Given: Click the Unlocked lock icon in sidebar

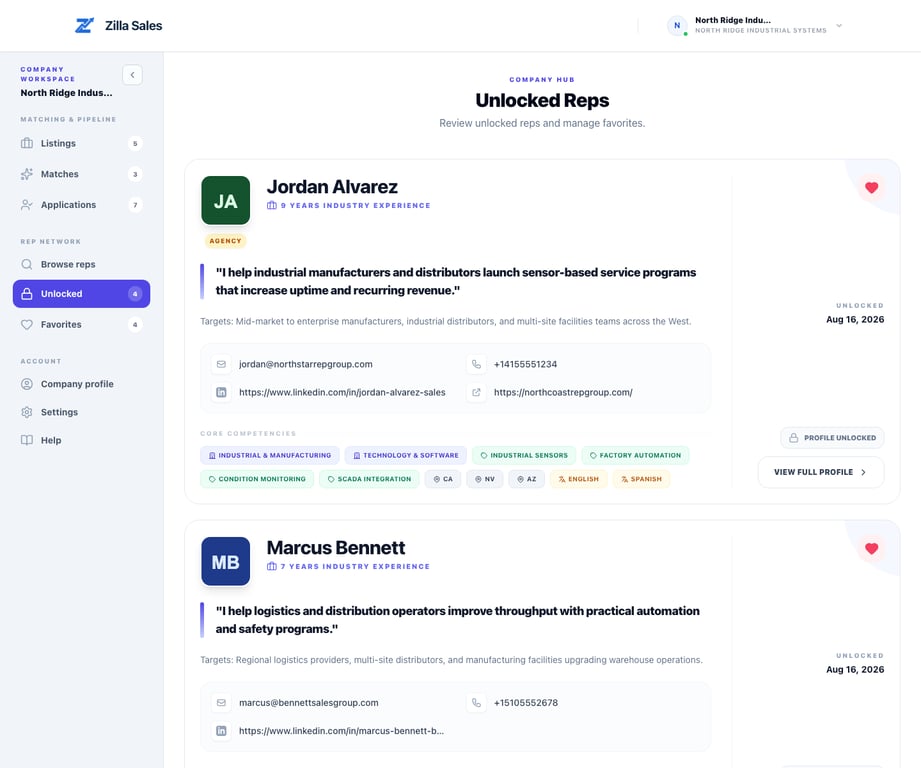Looking at the screenshot, I should point(27,294).
